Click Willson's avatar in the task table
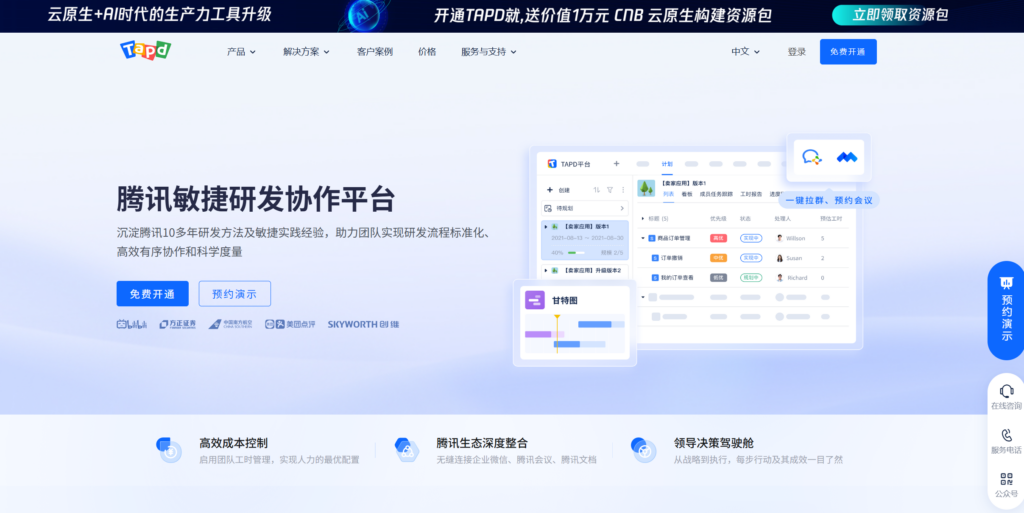The width and height of the screenshot is (1024, 513). coord(779,238)
